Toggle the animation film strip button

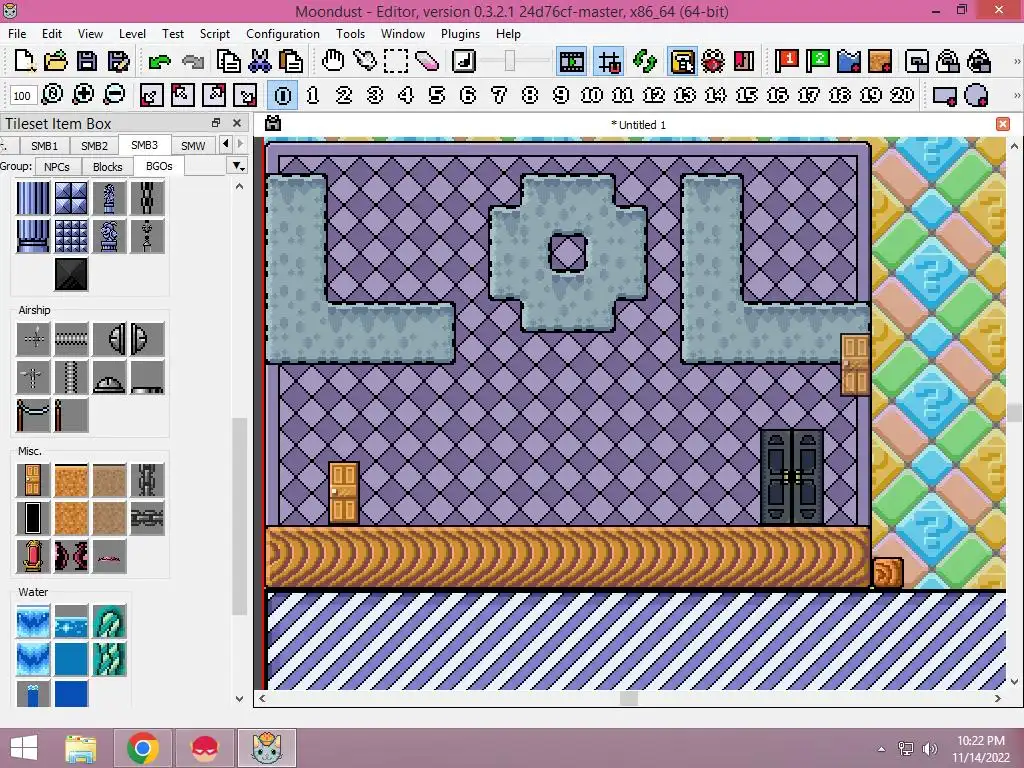tap(571, 61)
